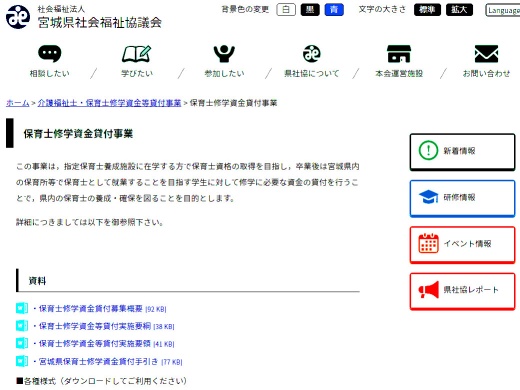Image resolution: width=520 pixels, height=390 pixels.
Task: Go to ホーム breadcrumb link
Action: [x=18, y=103]
